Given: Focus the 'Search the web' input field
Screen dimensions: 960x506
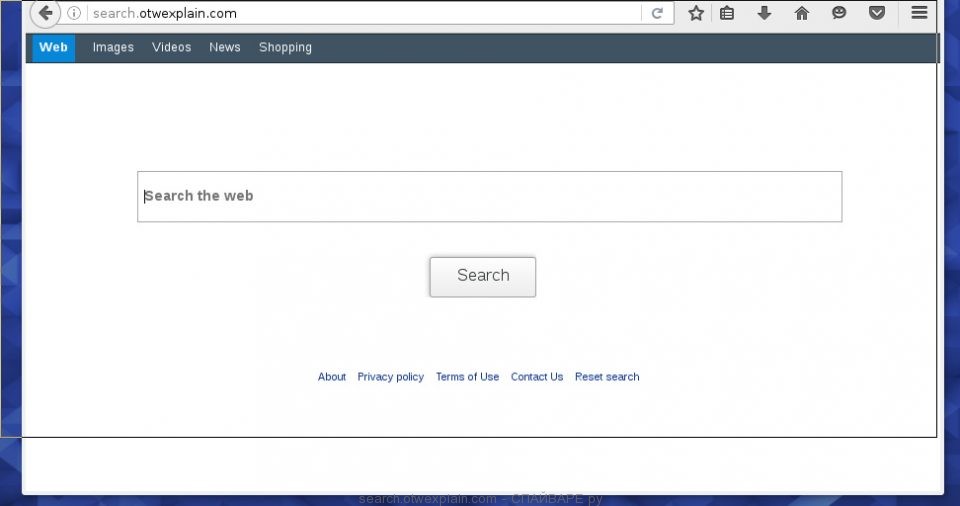Looking at the screenshot, I should click(489, 196).
